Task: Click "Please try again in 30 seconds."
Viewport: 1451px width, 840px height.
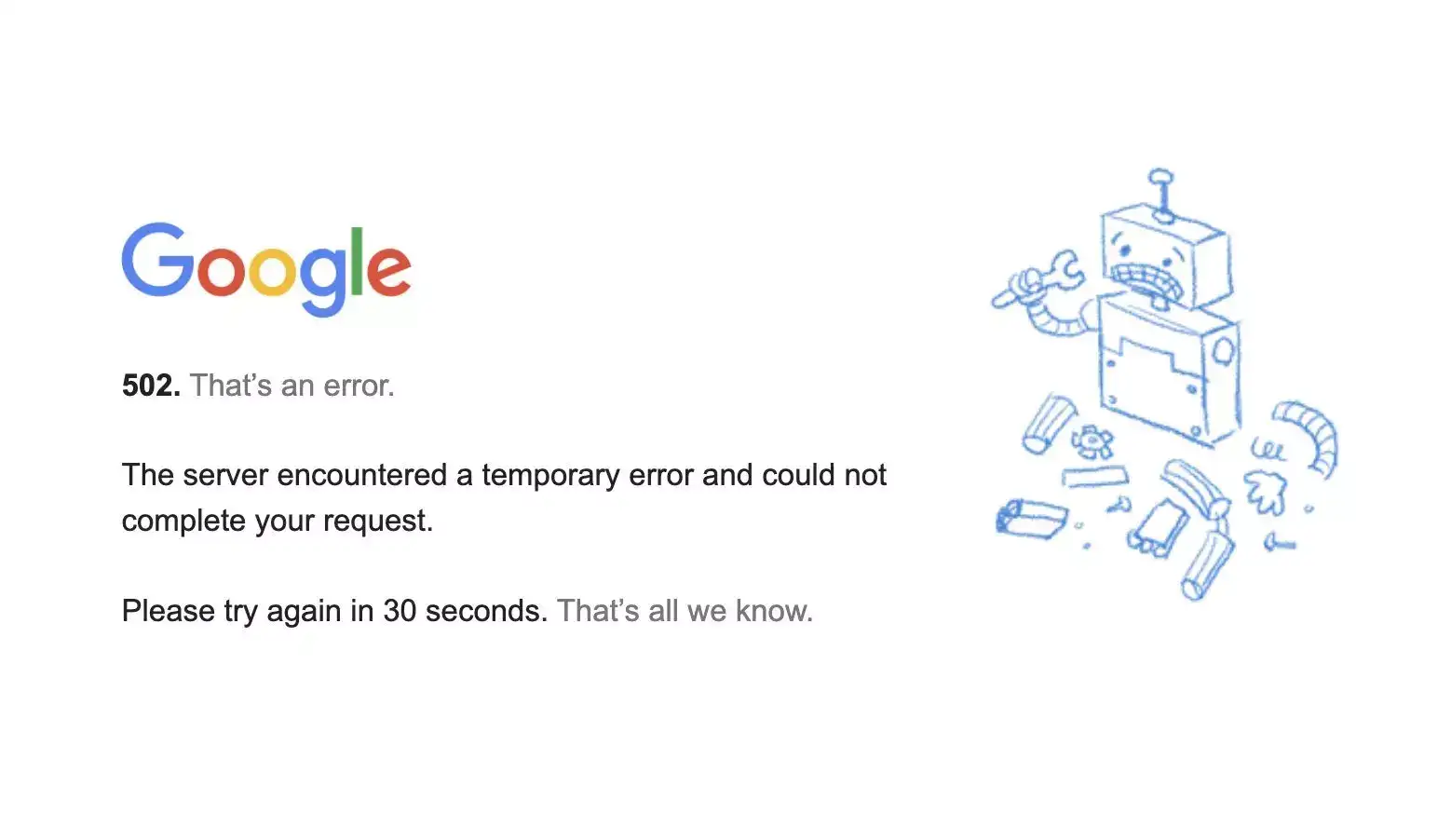Action: [334, 611]
